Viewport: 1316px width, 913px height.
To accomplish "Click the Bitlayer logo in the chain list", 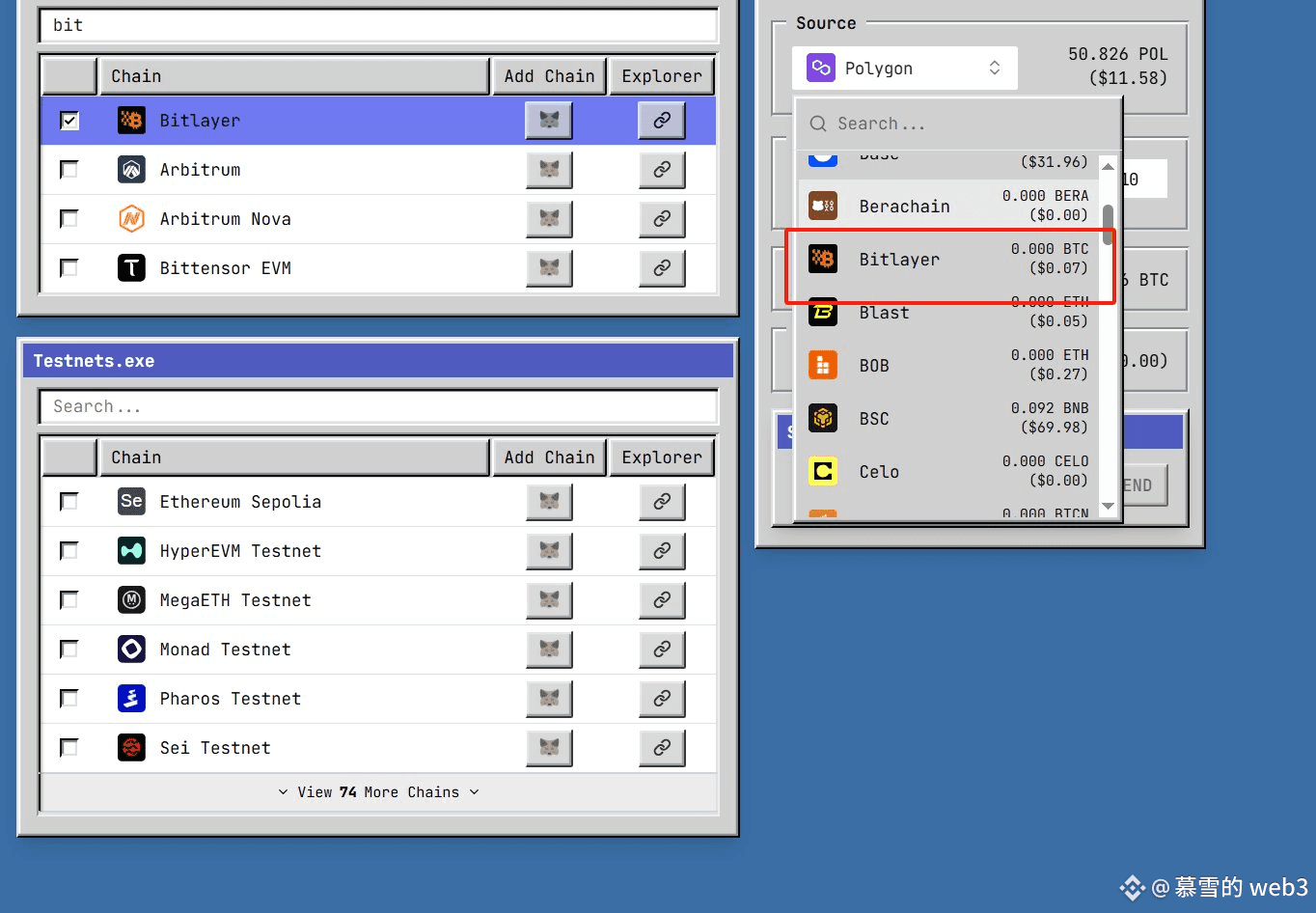I will (x=131, y=121).
